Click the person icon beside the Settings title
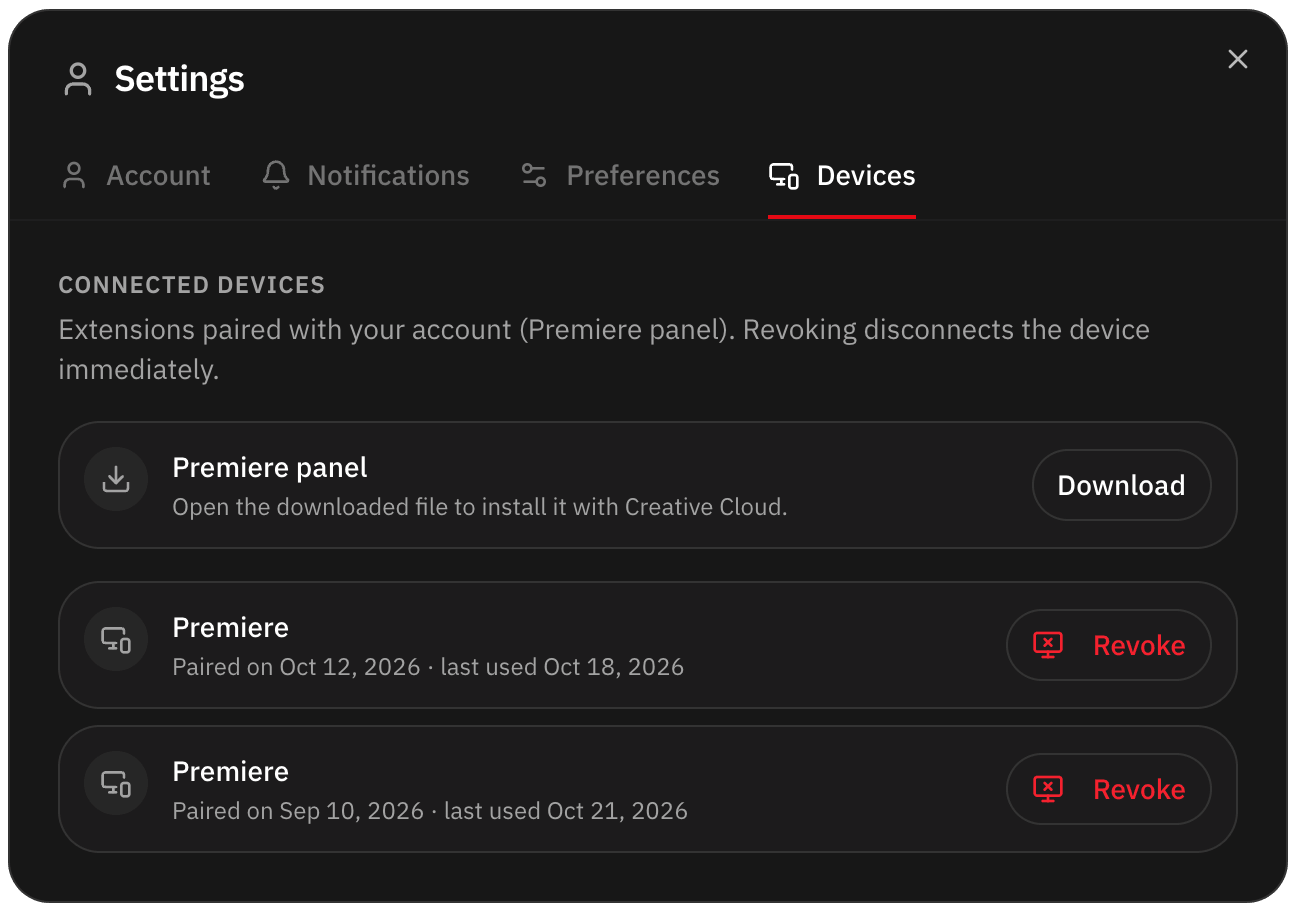This screenshot has width=1296, height=912. pos(77,79)
